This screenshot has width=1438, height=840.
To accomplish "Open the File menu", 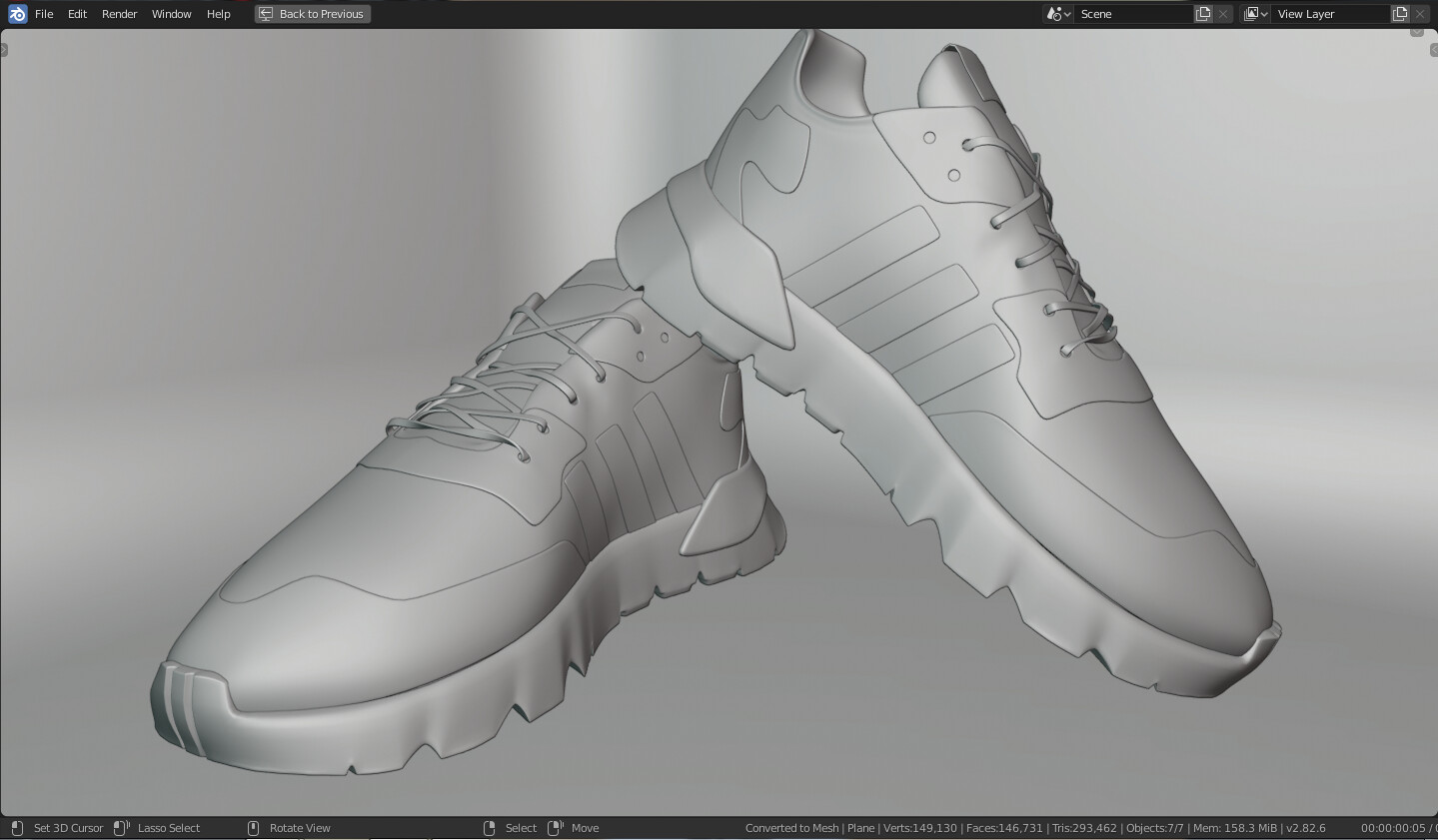I will (x=44, y=14).
